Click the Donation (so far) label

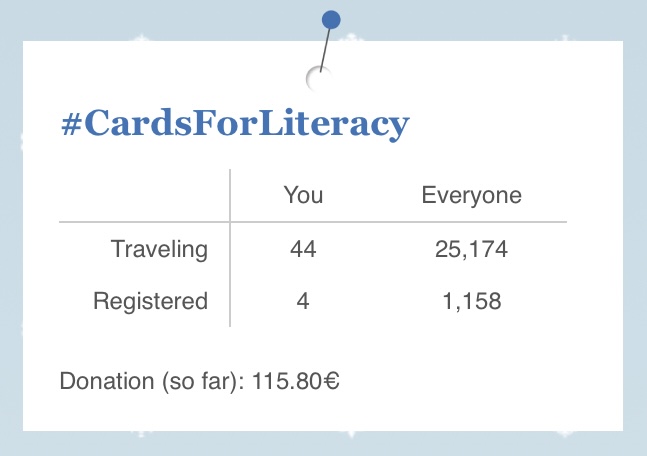click(152, 381)
